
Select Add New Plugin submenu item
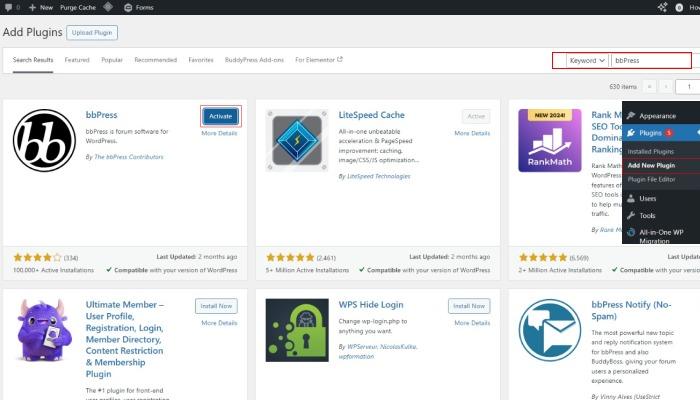(651, 165)
